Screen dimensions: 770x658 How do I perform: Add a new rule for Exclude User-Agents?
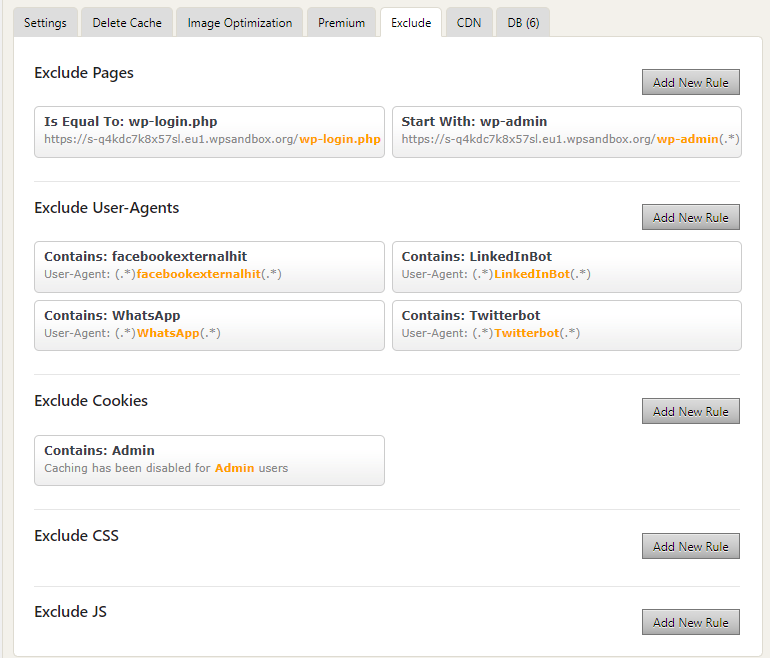pos(690,217)
